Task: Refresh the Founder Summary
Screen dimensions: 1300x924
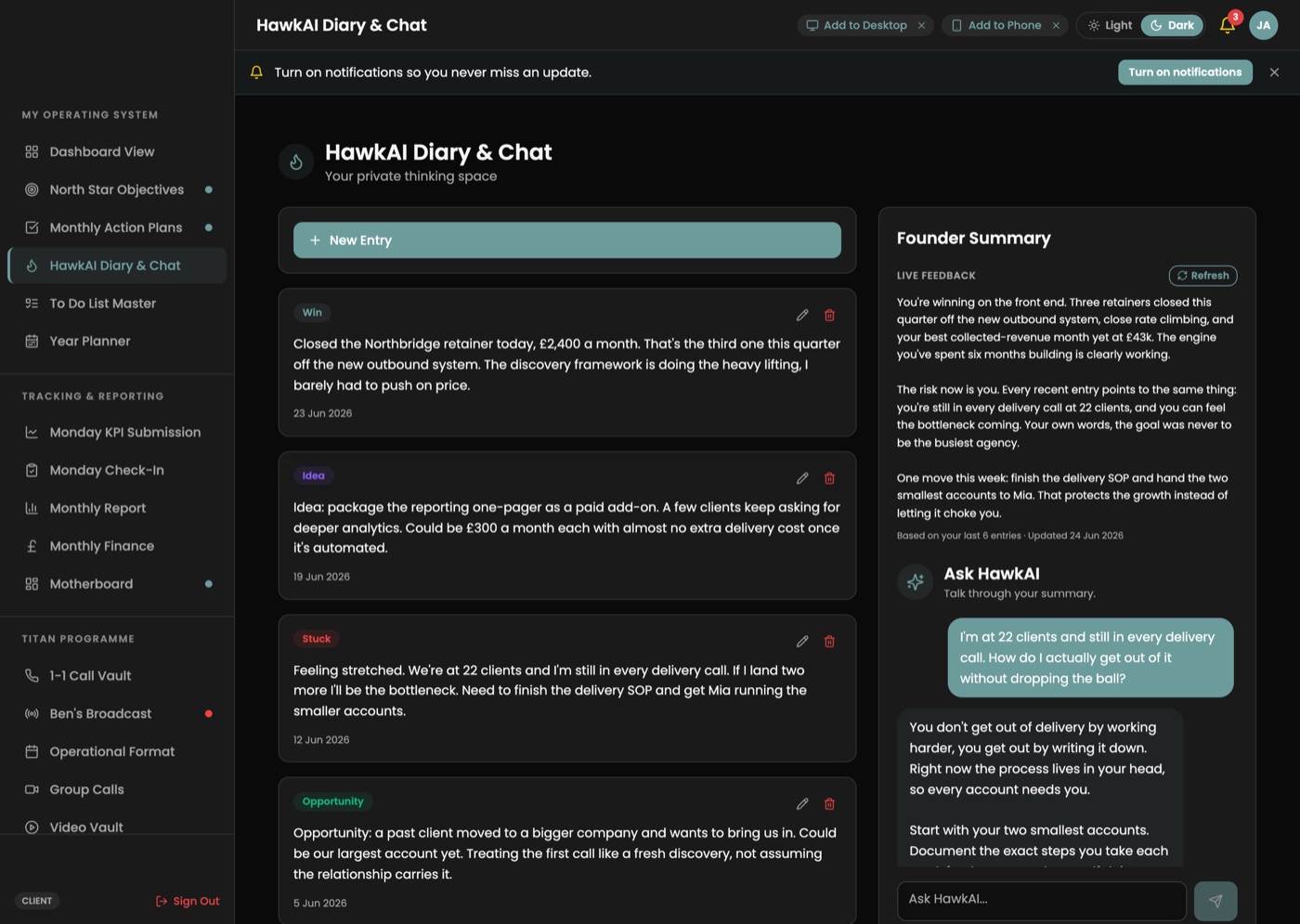Action: point(1202,276)
